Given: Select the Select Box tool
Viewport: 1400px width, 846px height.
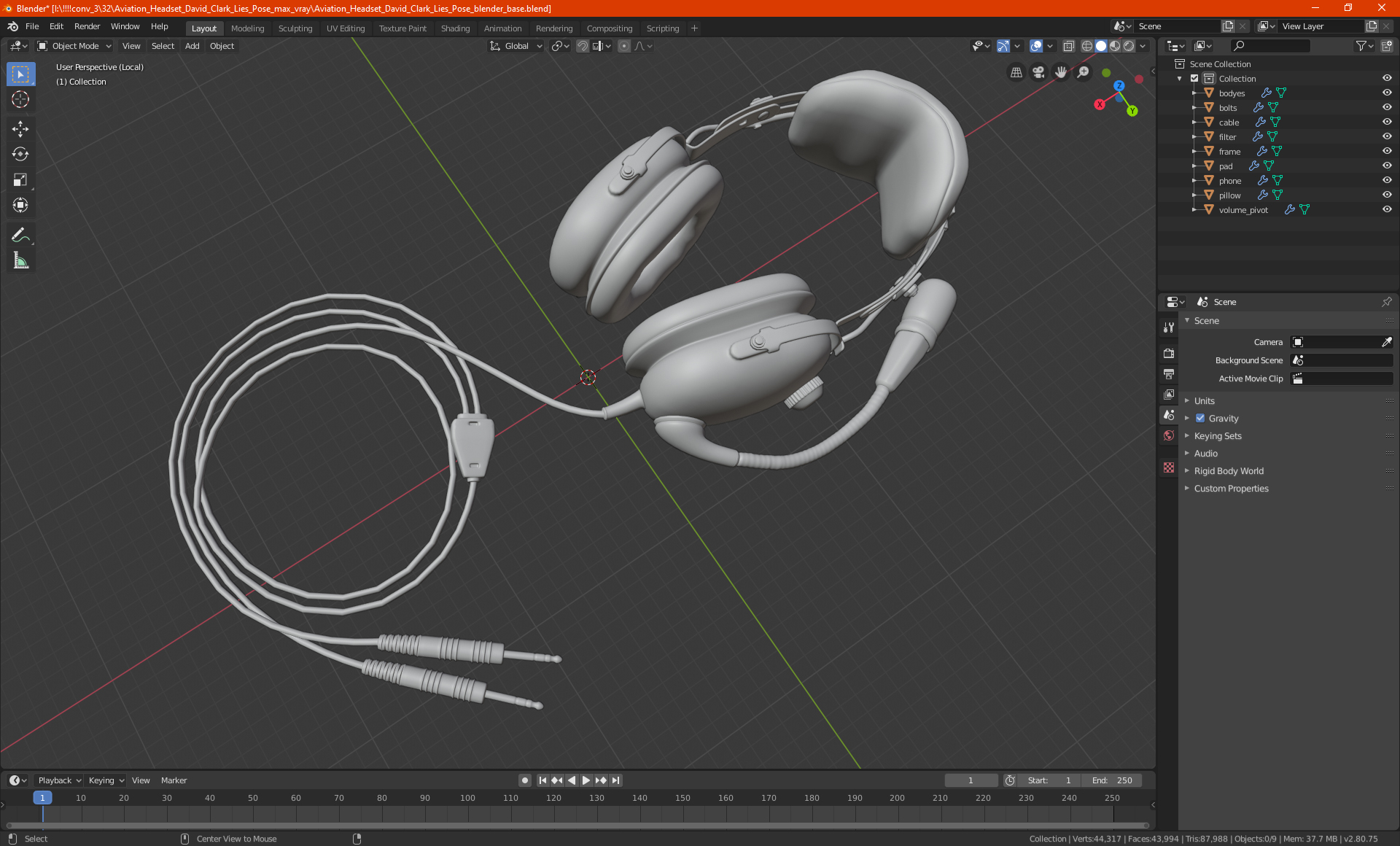Looking at the screenshot, I should click(20, 74).
